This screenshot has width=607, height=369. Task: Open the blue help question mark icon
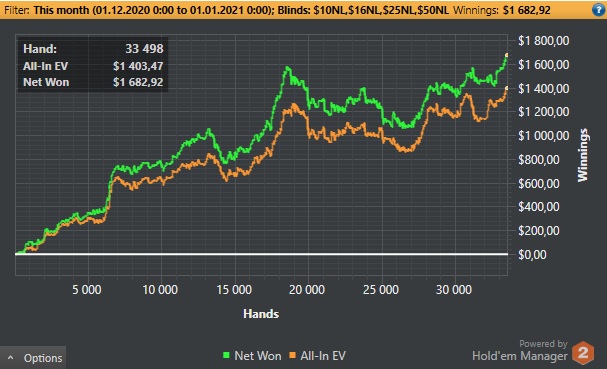pyautogui.click(x=598, y=10)
